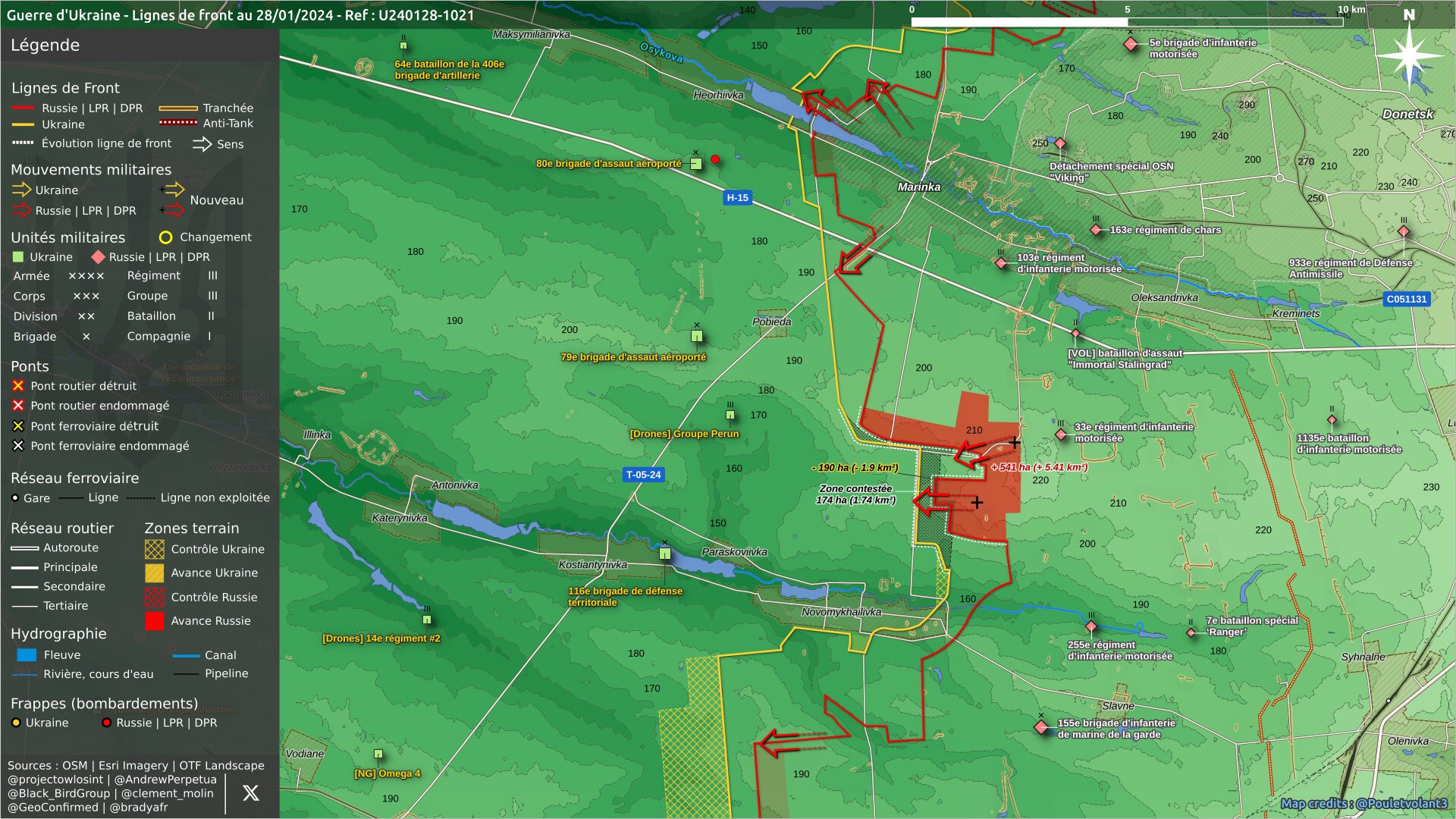
Task: Click the Contrôle Russie hatched red swatch
Action: coord(154,597)
